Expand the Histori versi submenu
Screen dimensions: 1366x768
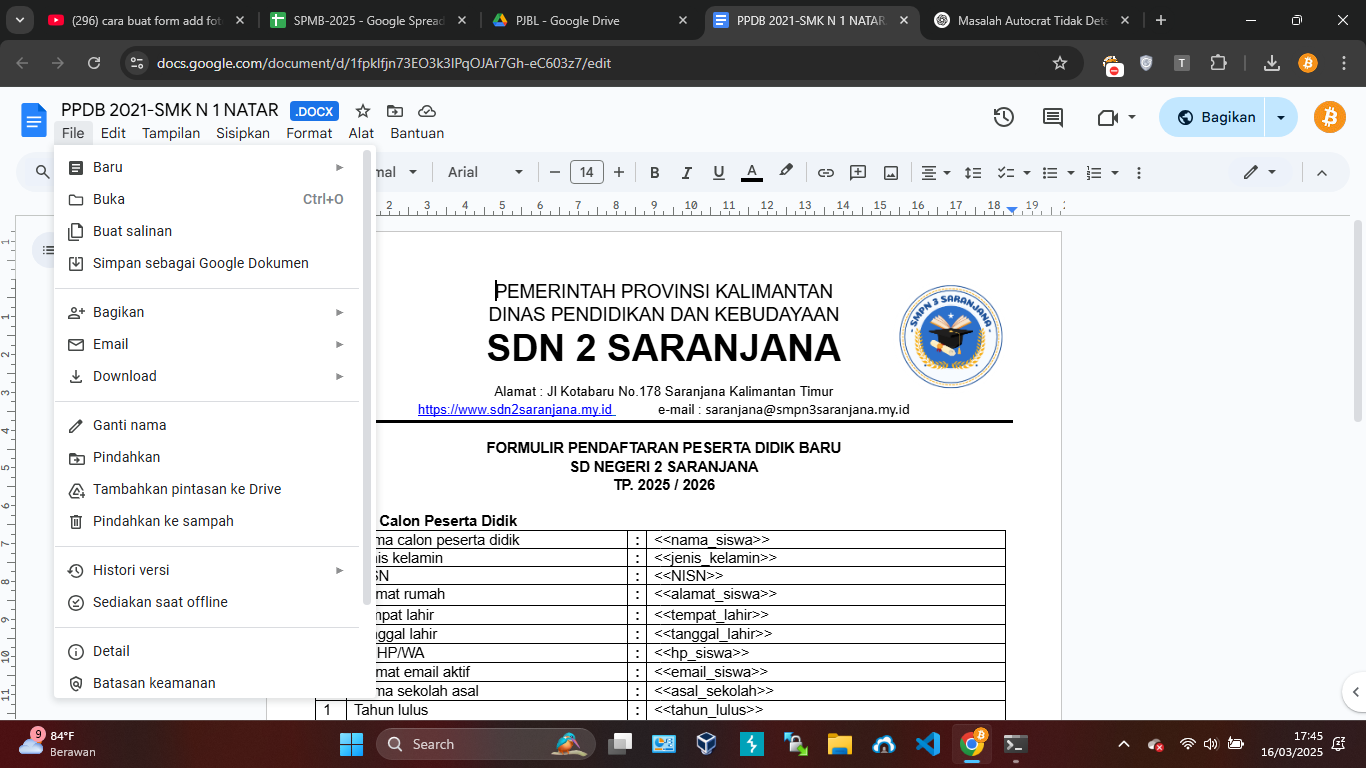(207, 570)
